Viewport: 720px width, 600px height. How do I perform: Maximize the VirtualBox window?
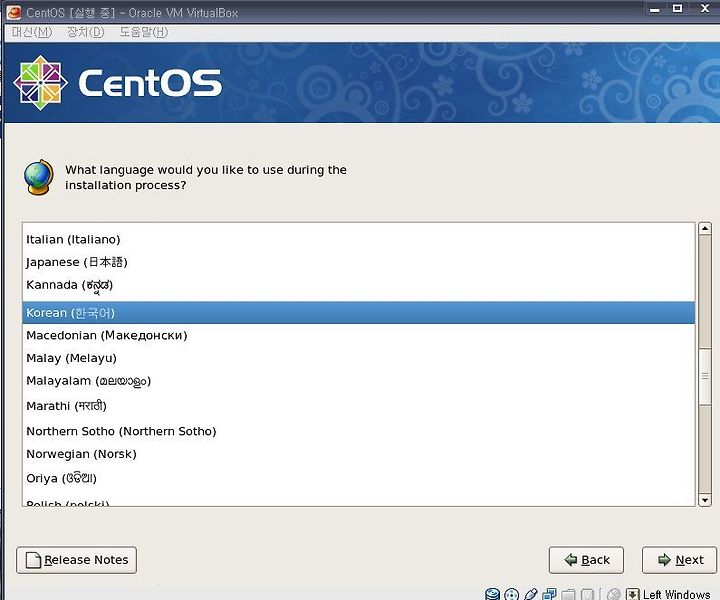click(x=677, y=8)
